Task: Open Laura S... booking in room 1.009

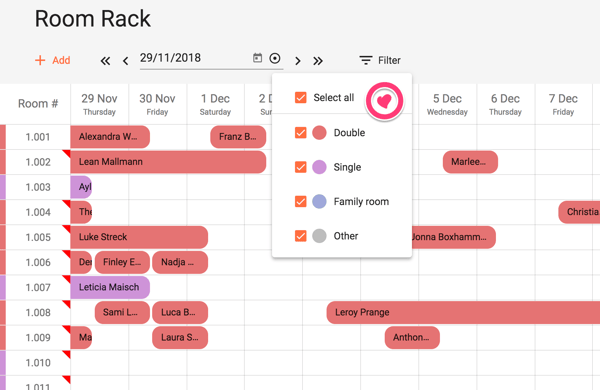Action: [180, 338]
